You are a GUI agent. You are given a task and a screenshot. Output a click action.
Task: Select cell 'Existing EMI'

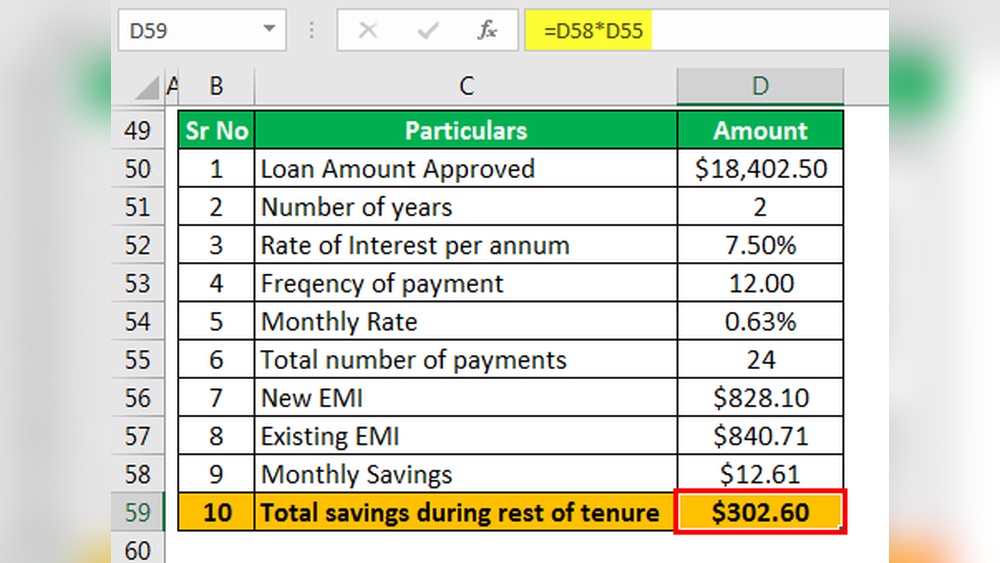466,436
